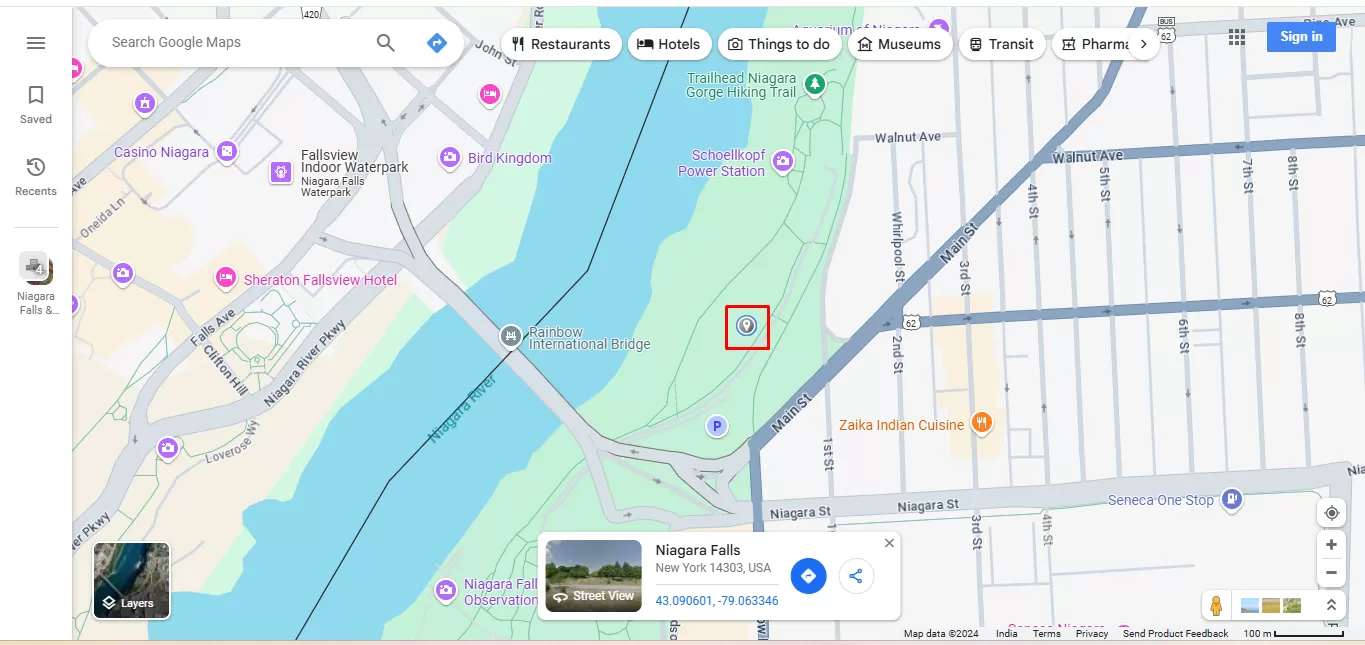Click the Seneca One Stop pin
Image resolution: width=1365 pixels, height=645 pixels.
(1232, 498)
